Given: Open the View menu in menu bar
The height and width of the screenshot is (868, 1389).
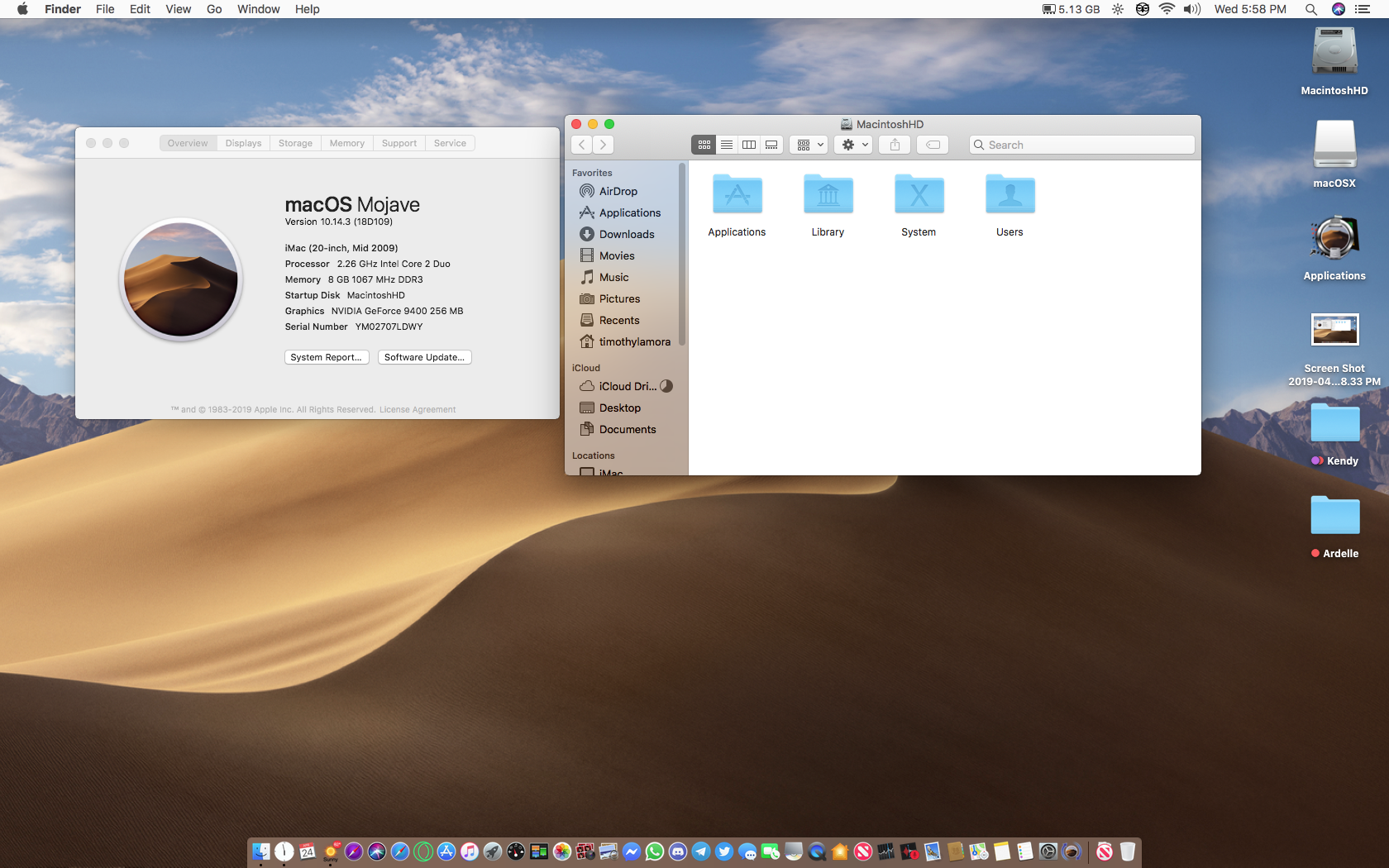Looking at the screenshot, I should 178,9.
